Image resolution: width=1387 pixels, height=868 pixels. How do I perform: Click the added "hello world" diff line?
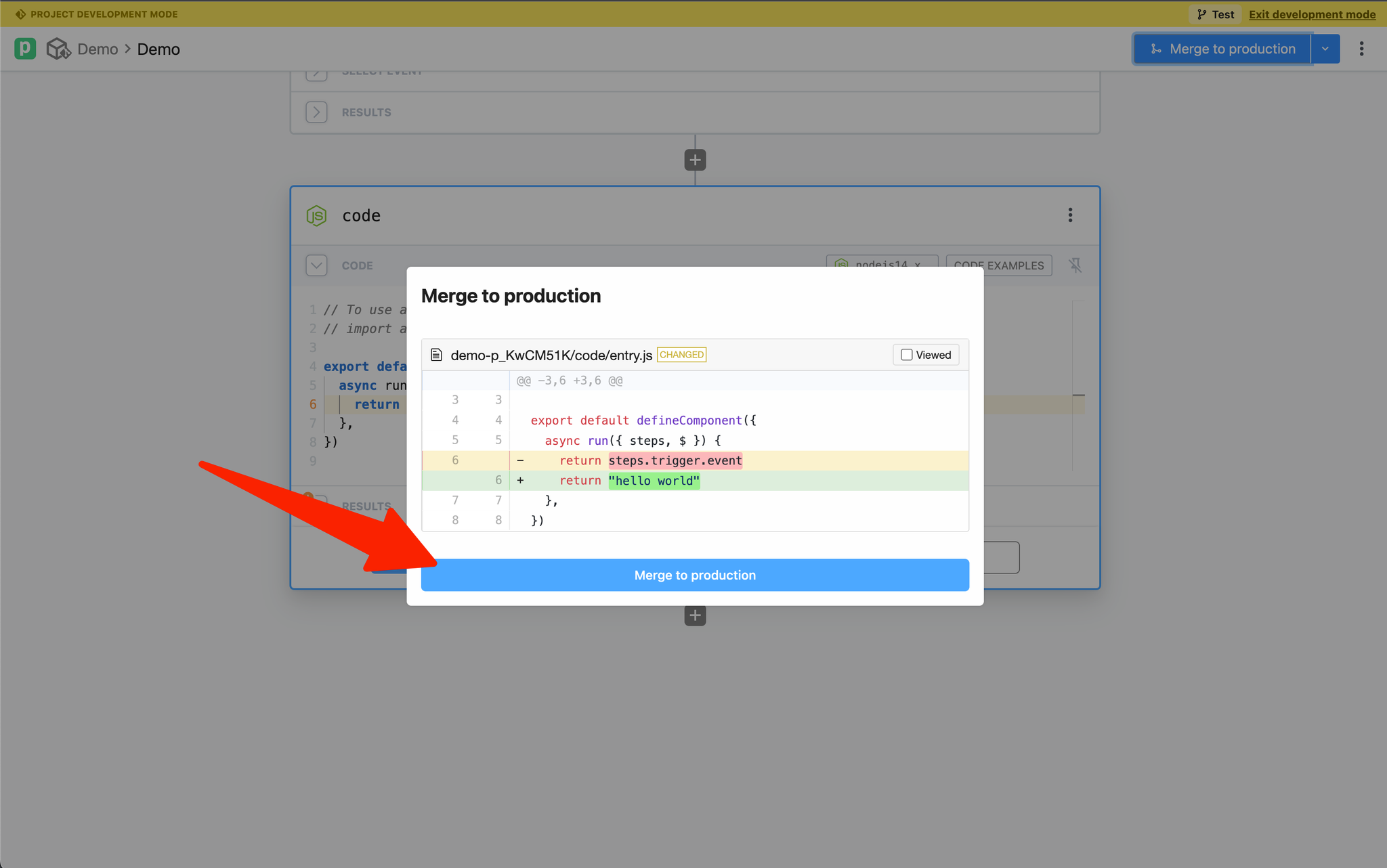[x=654, y=481]
